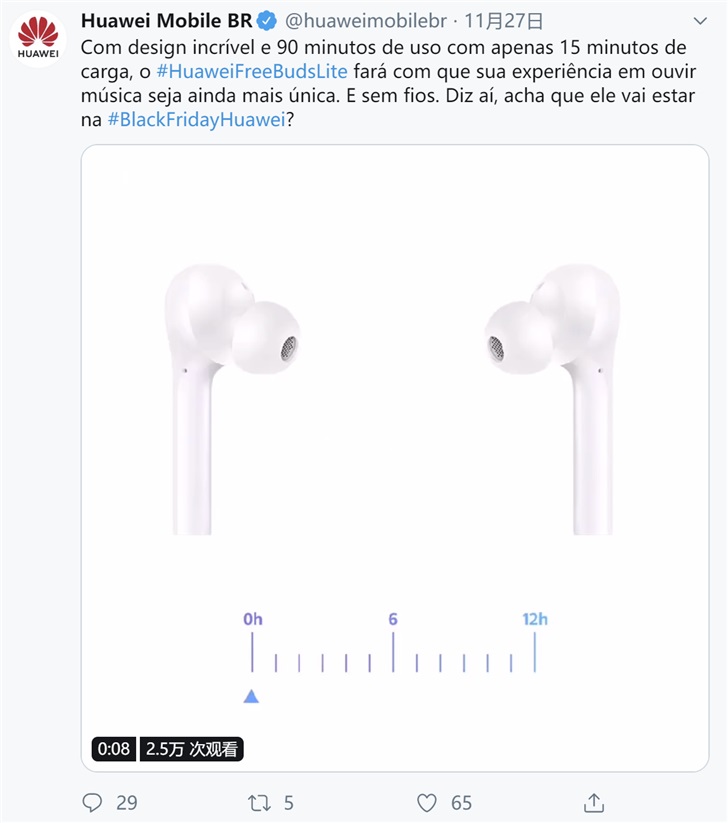Click the reply count 29
Image resolution: width=728 pixels, height=823 pixels.
[x=126, y=803]
